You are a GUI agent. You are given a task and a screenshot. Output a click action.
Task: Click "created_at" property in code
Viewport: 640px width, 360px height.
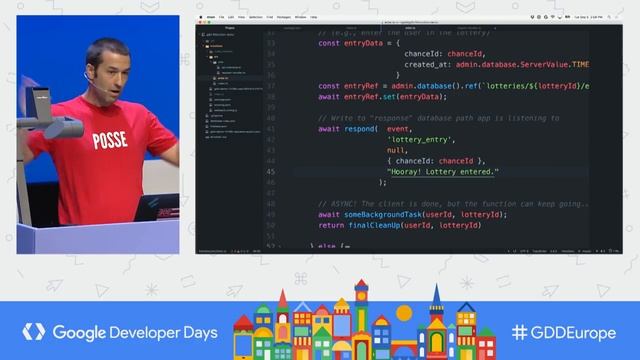[426, 64]
